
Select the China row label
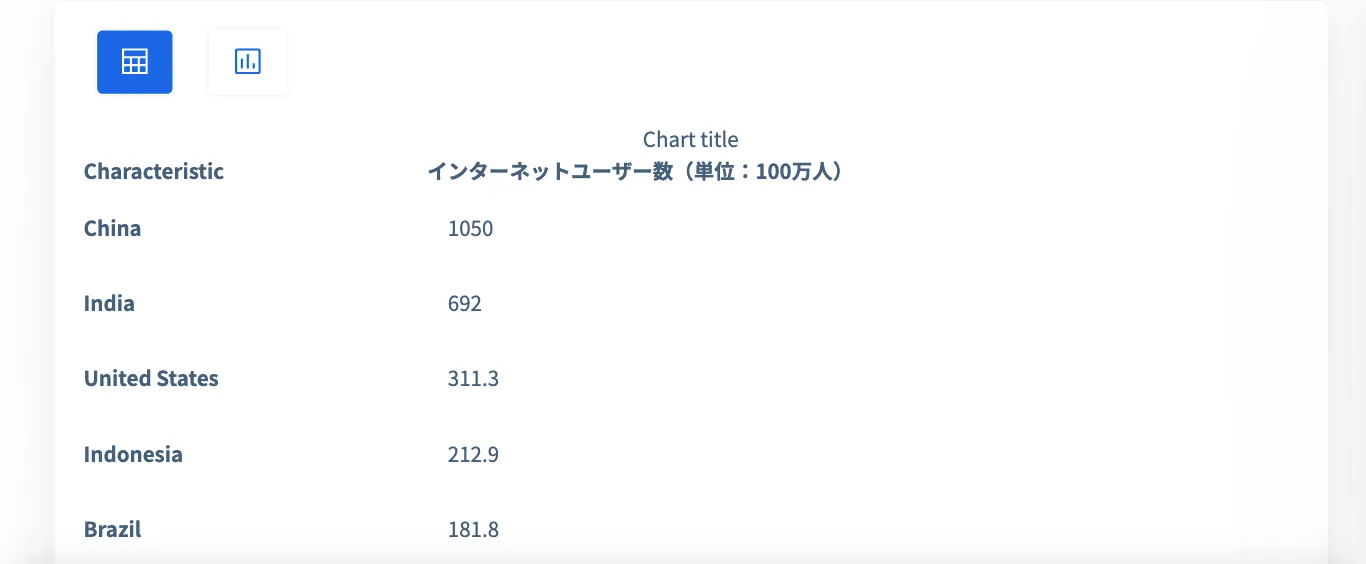pyautogui.click(x=112, y=228)
